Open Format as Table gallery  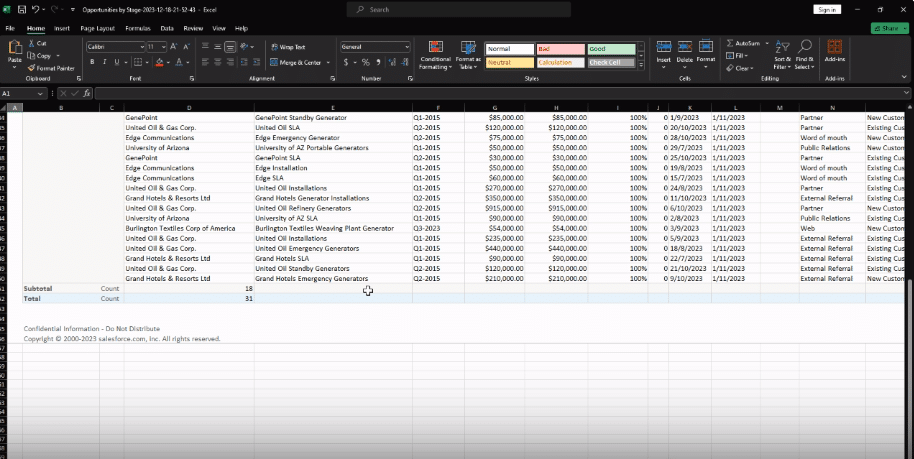(x=467, y=55)
